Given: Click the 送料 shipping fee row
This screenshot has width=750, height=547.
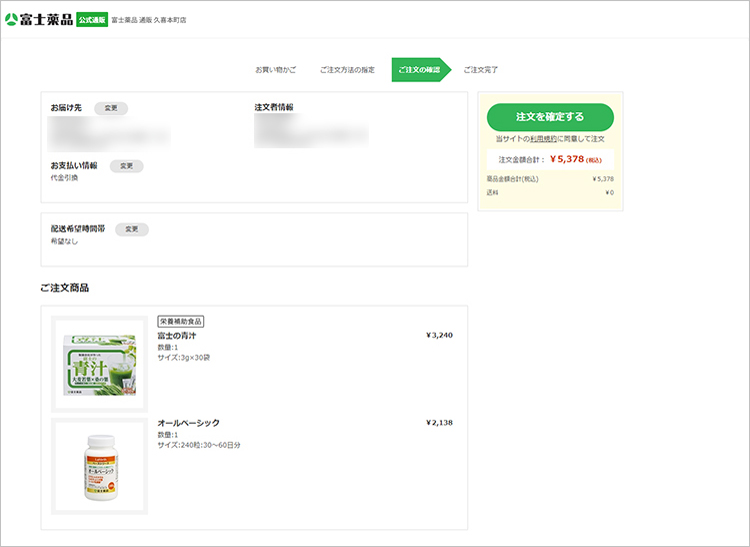Looking at the screenshot, I should (x=550, y=193).
